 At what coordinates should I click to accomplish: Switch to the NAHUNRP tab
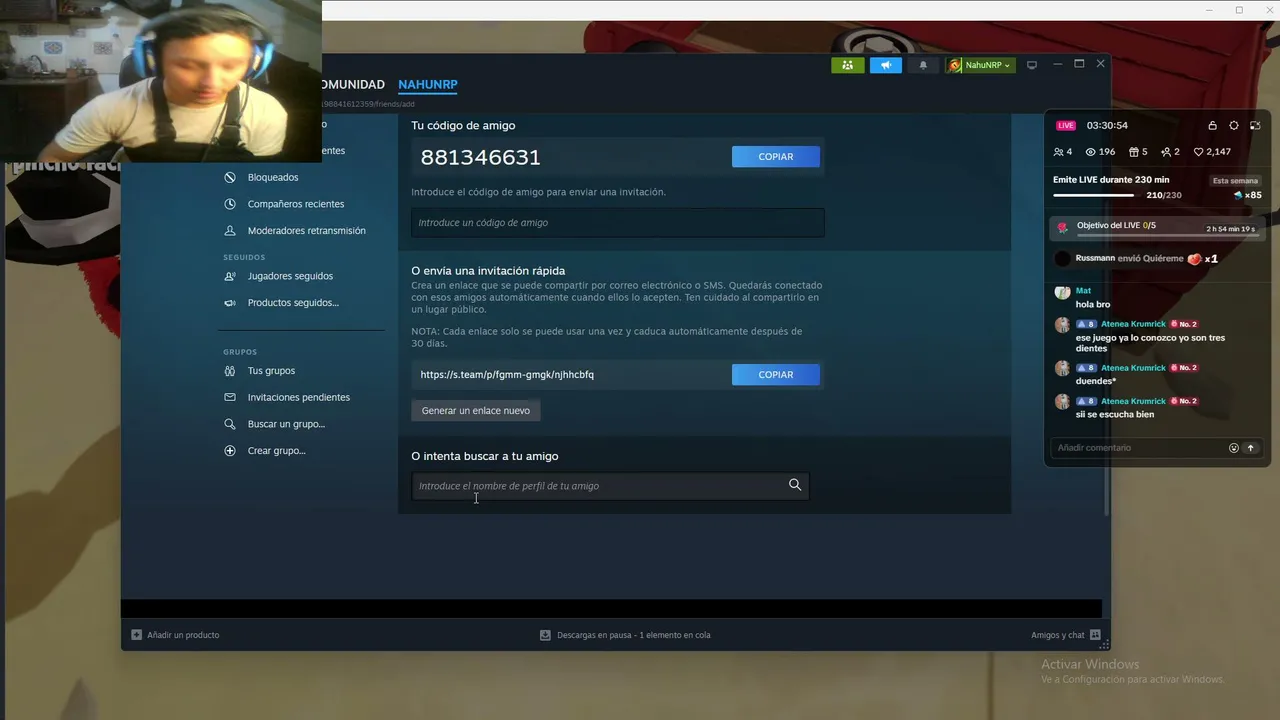coord(428,85)
